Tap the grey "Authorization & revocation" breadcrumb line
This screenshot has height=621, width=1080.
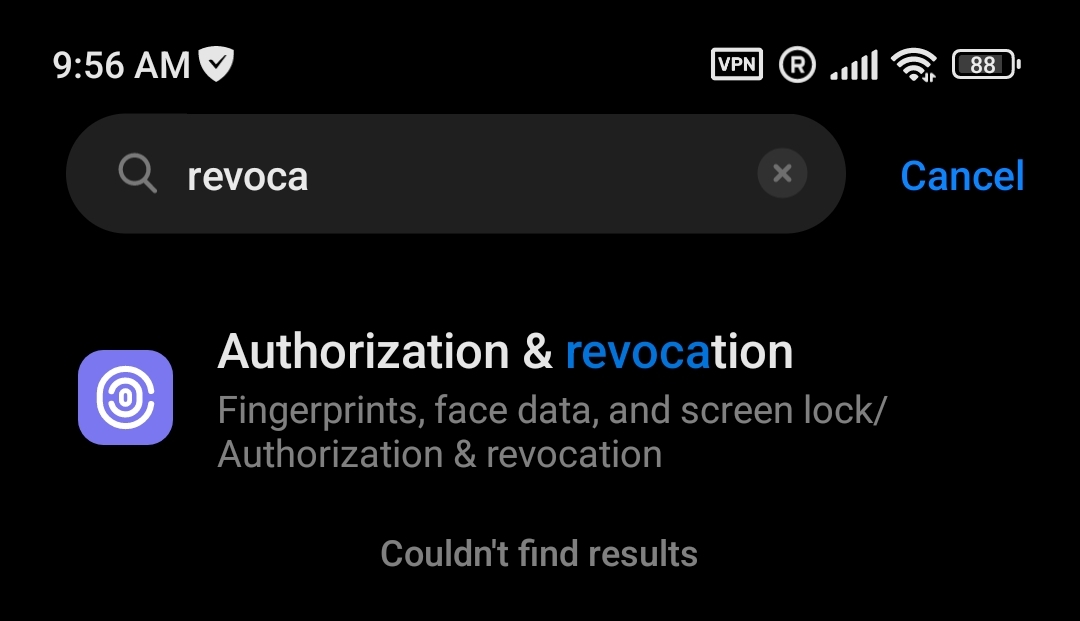(440, 454)
